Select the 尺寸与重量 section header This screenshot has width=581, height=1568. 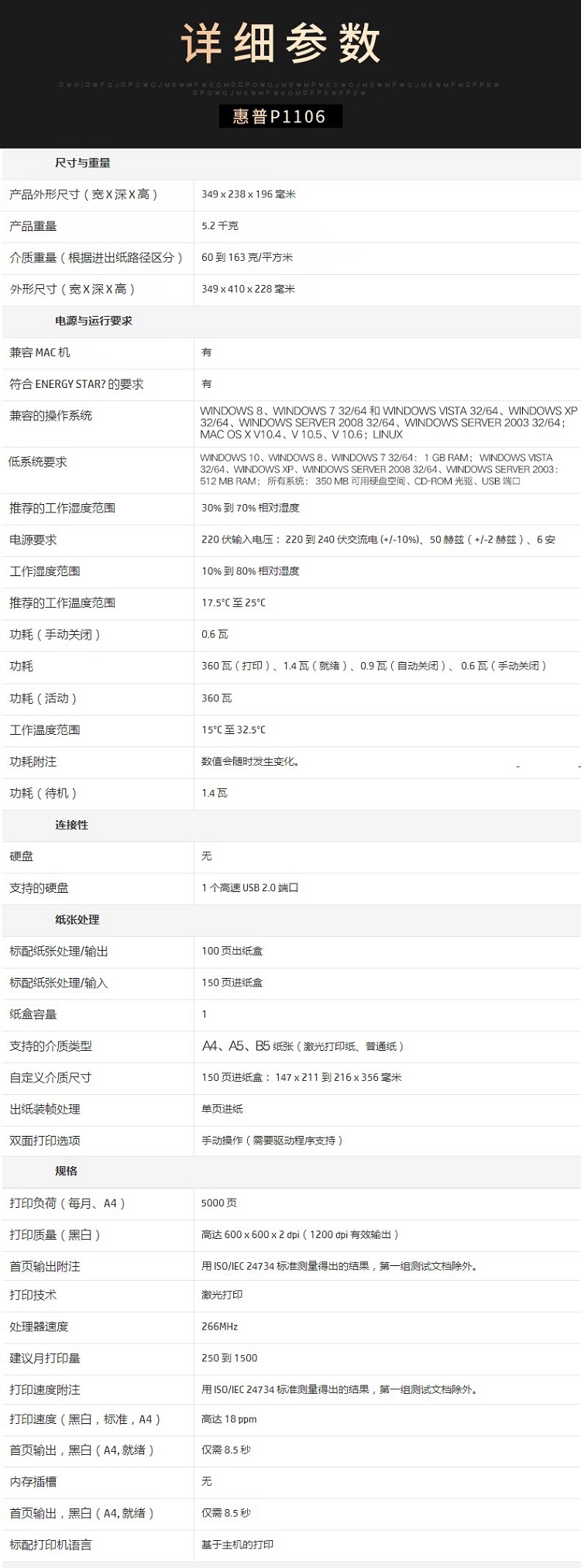[x=83, y=163]
